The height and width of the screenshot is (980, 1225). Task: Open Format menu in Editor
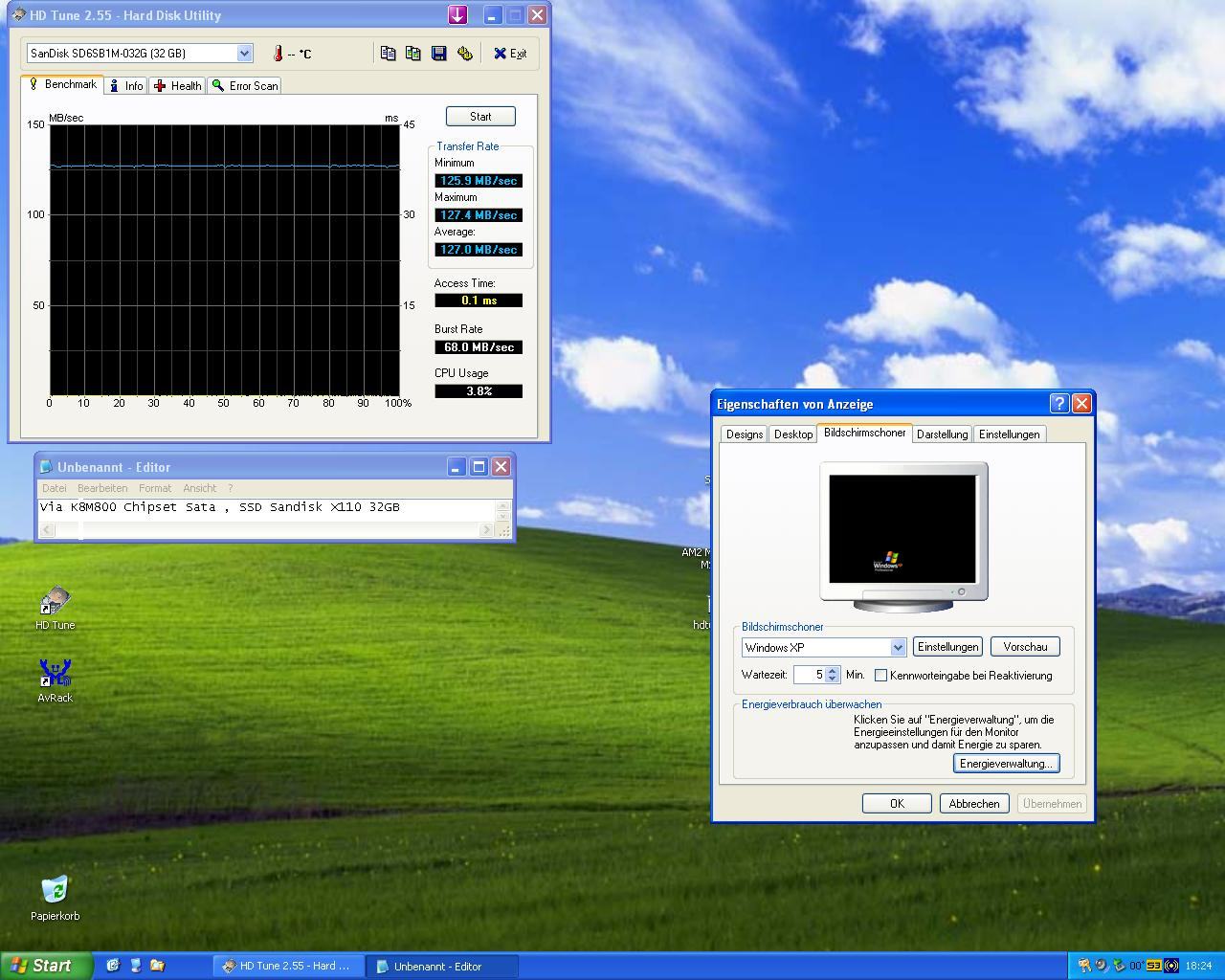tap(155, 488)
